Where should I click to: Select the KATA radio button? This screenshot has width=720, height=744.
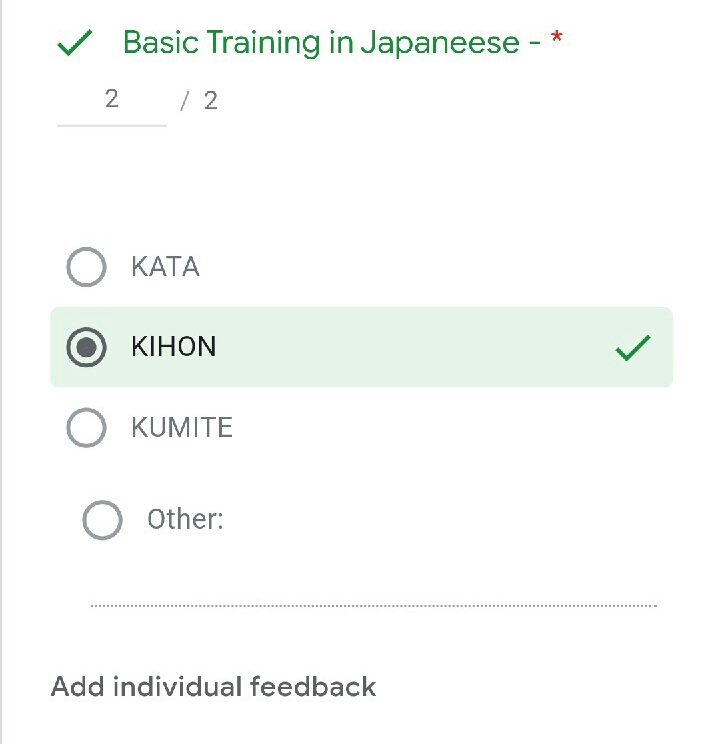pyautogui.click(x=86, y=267)
